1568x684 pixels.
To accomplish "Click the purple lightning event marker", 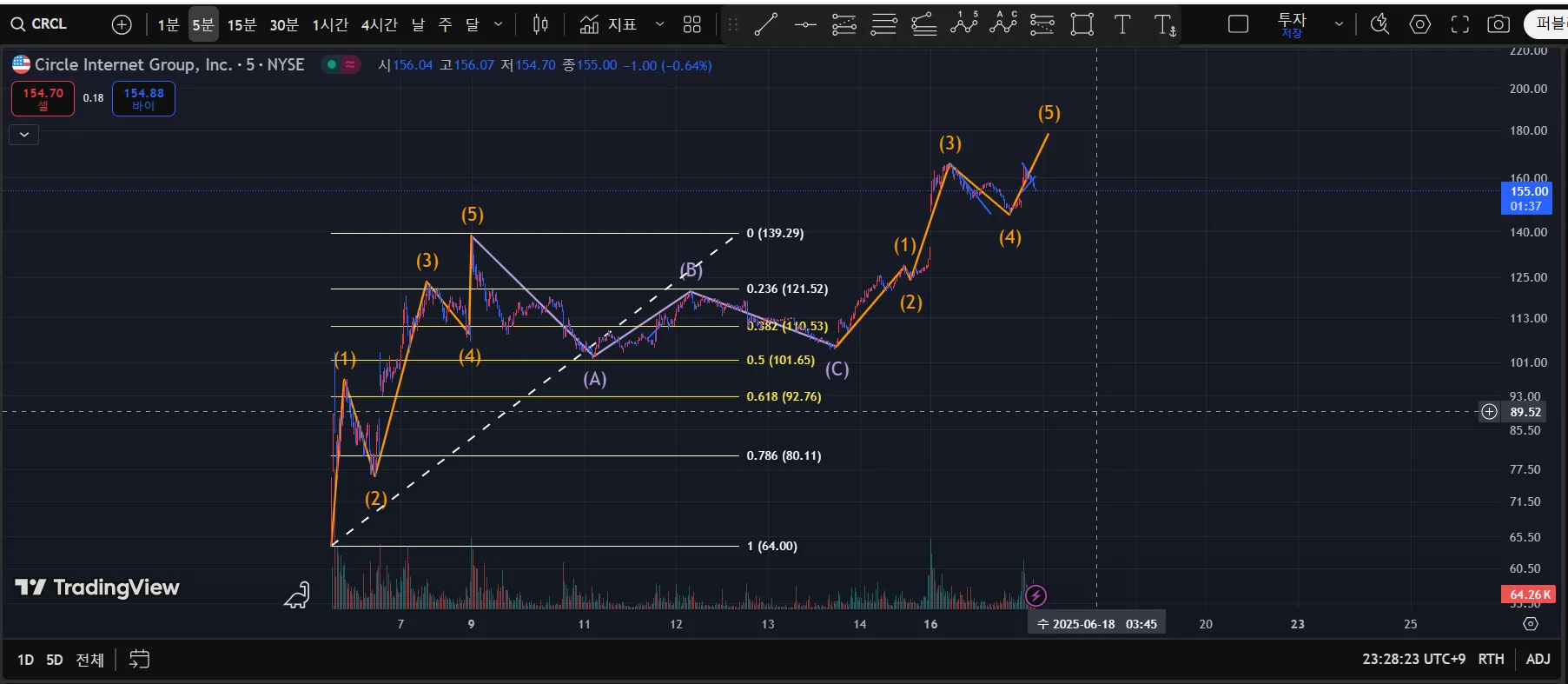I will tap(1035, 595).
